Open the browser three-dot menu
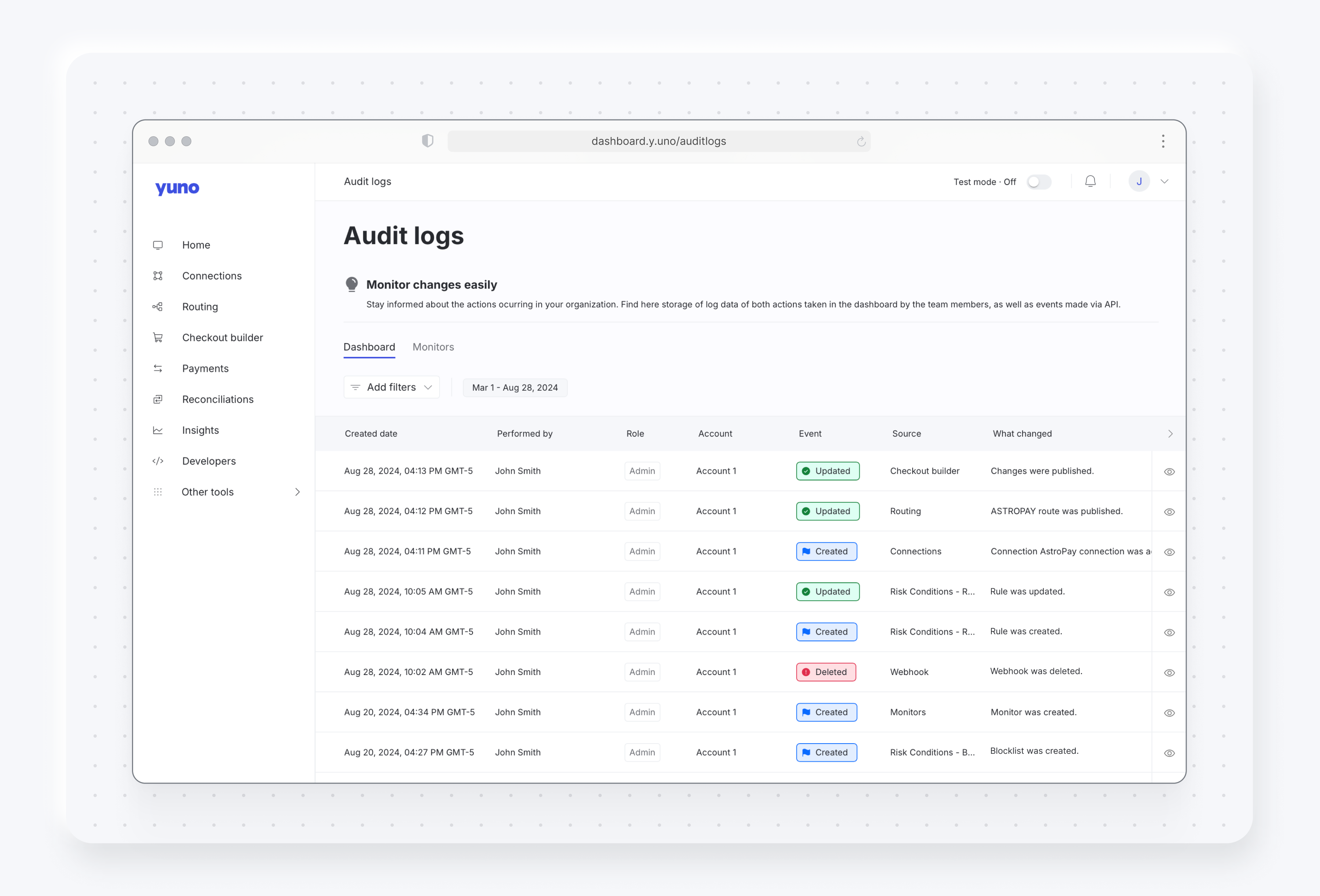The width and height of the screenshot is (1320, 896). (1163, 141)
